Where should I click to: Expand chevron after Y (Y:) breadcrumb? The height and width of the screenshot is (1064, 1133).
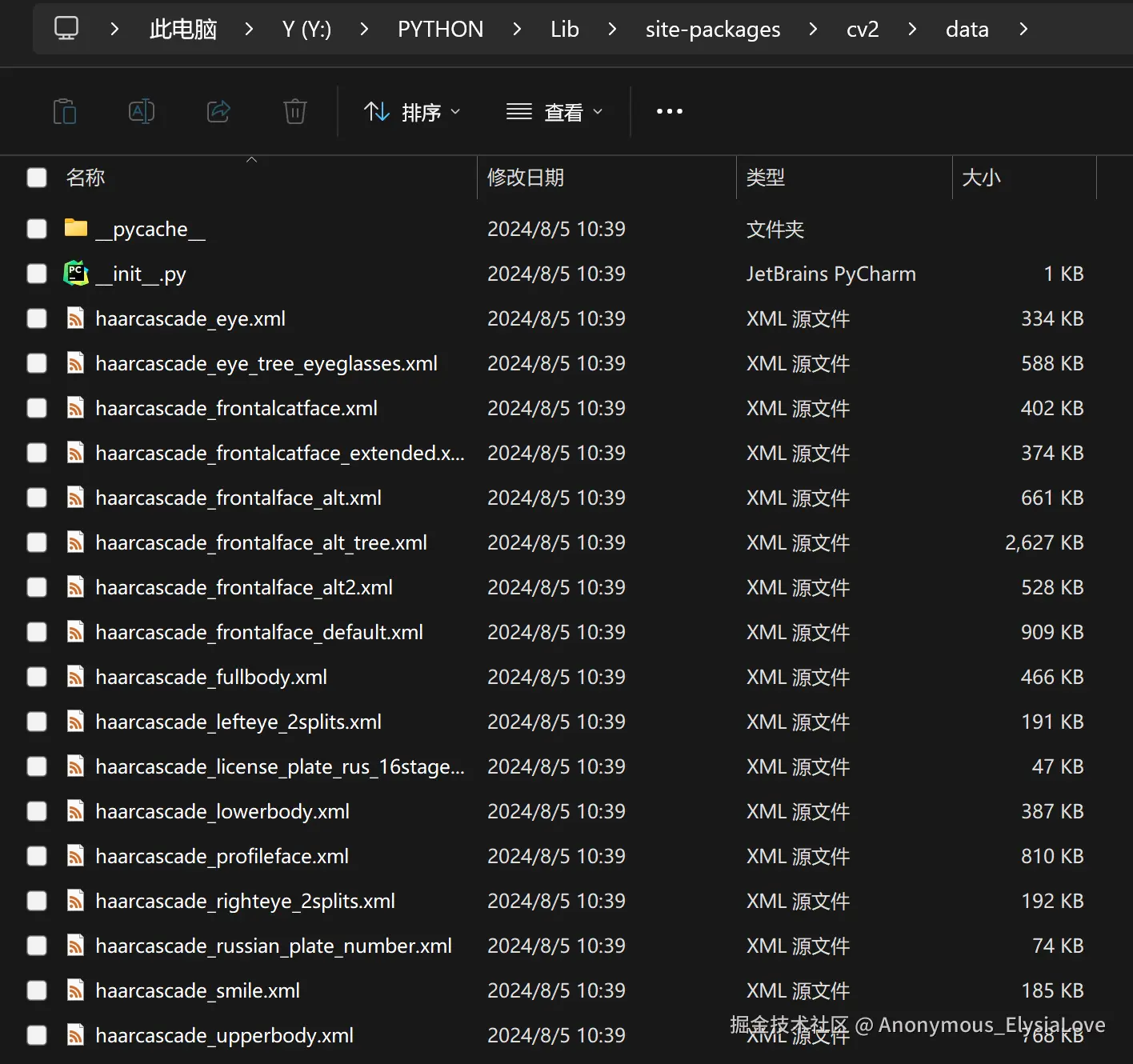[x=364, y=29]
